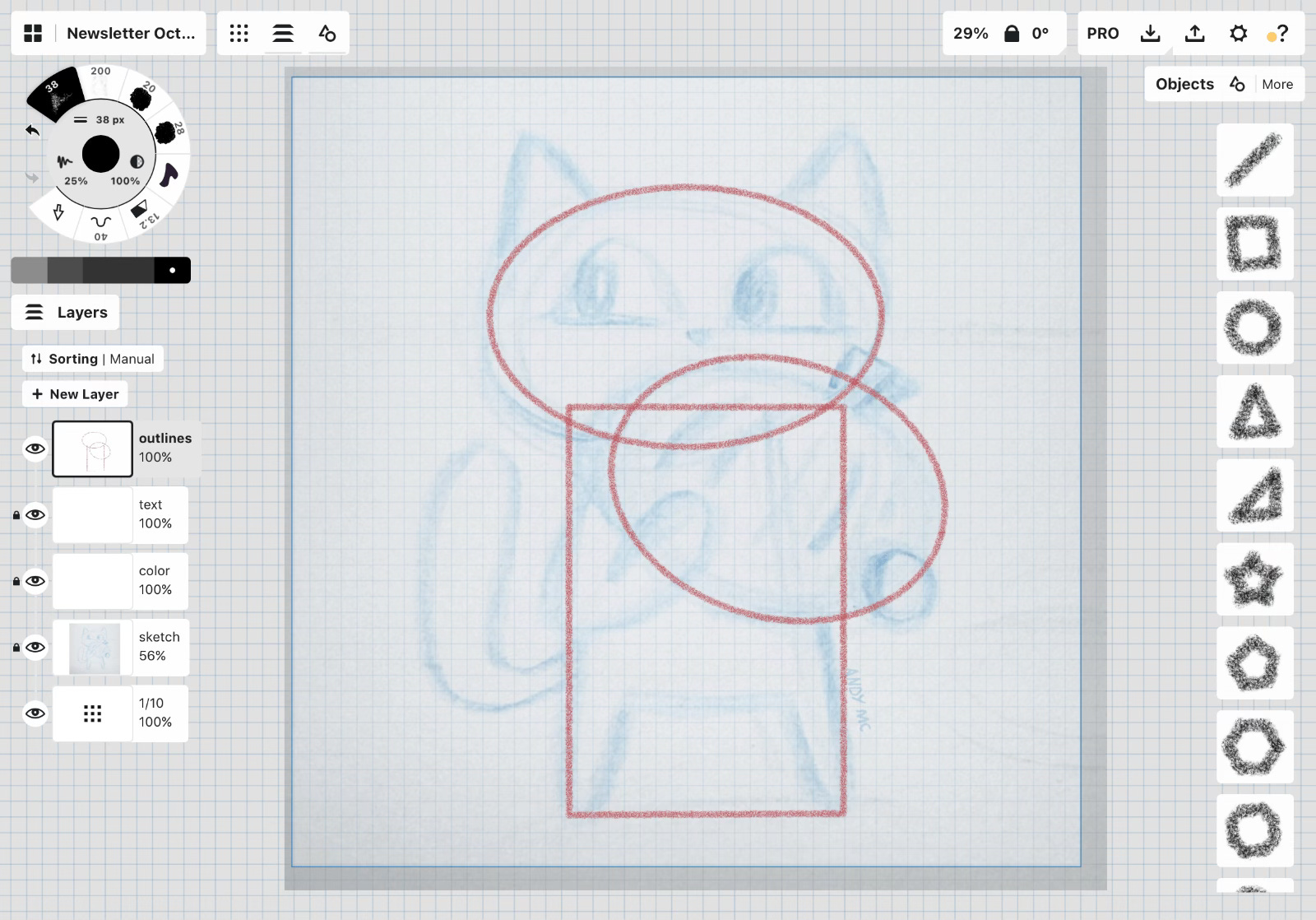The image size is (1316, 920).
Task: Pick the black swatch with the white dot
Action: pyautogui.click(x=172, y=270)
